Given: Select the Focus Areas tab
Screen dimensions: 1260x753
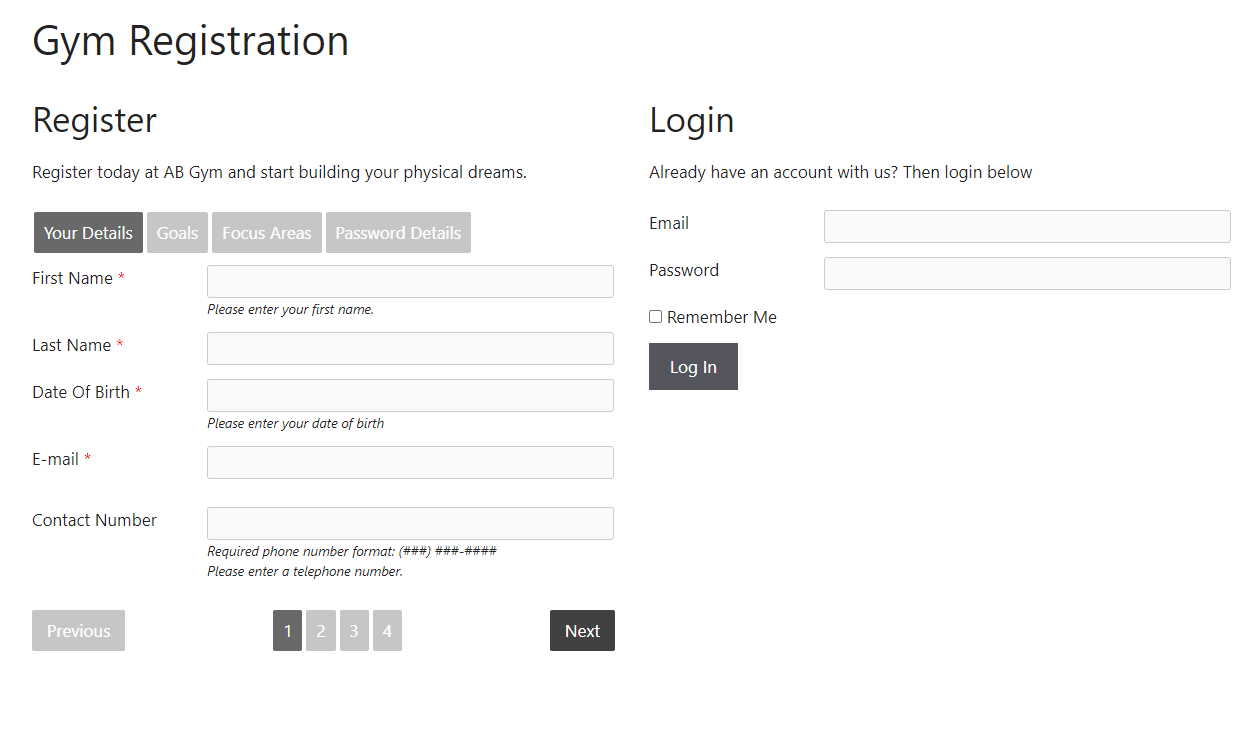Looking at the screenshot, I should [x=266, y=233].
